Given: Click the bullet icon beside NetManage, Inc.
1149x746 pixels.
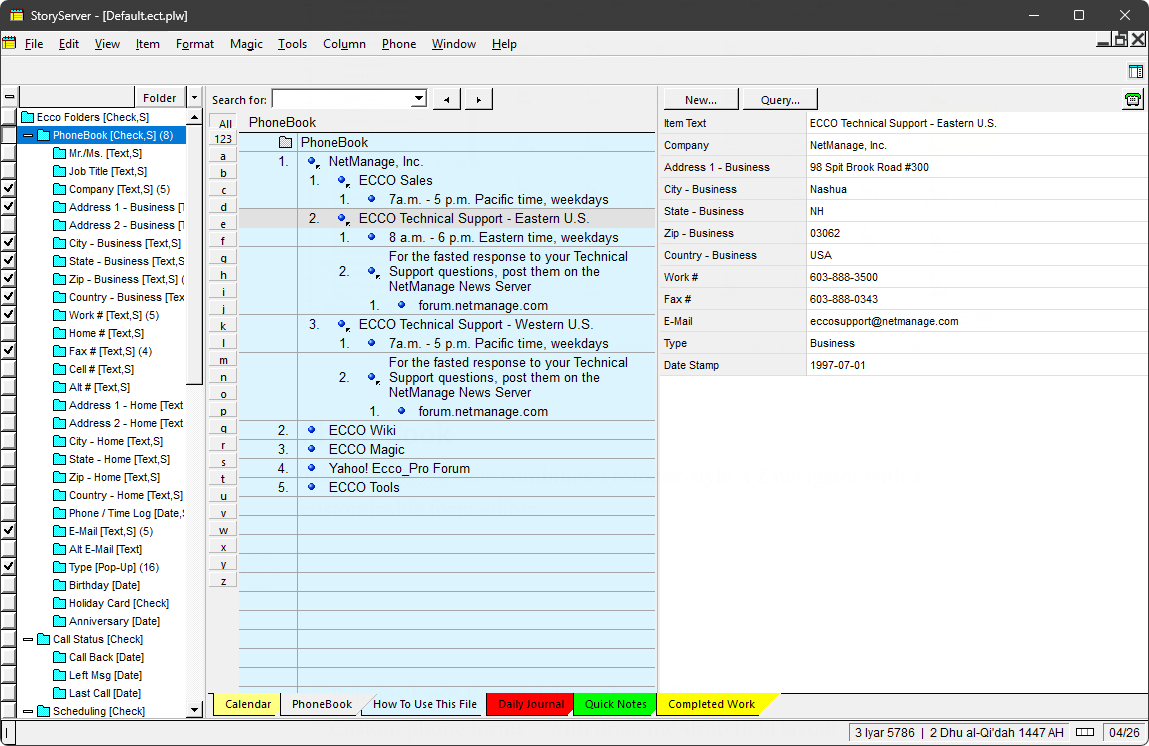Looking at the screenshot, I should coord(312,162).
